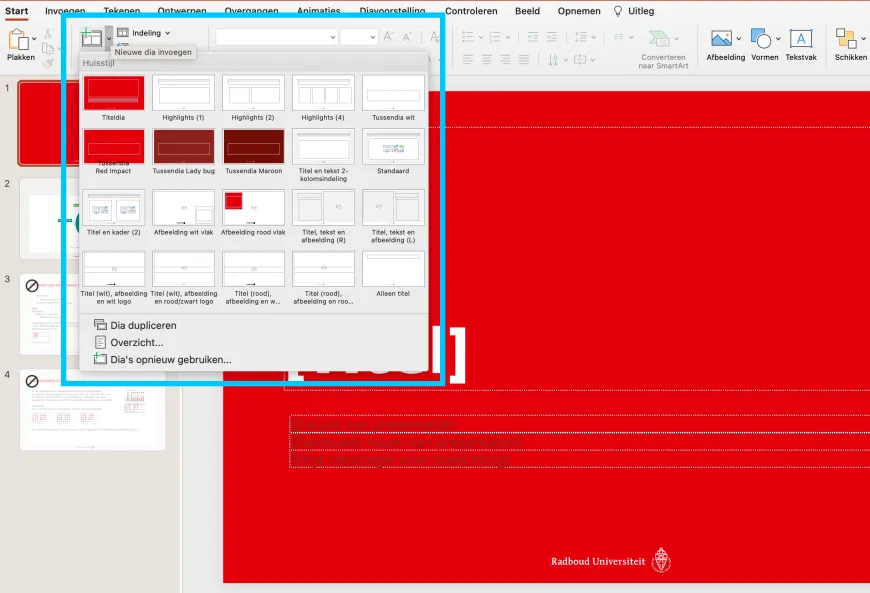The height and width of the screenshot is (593, 870).
Task: Open the Opnemen tab
Action: [579, 11]
